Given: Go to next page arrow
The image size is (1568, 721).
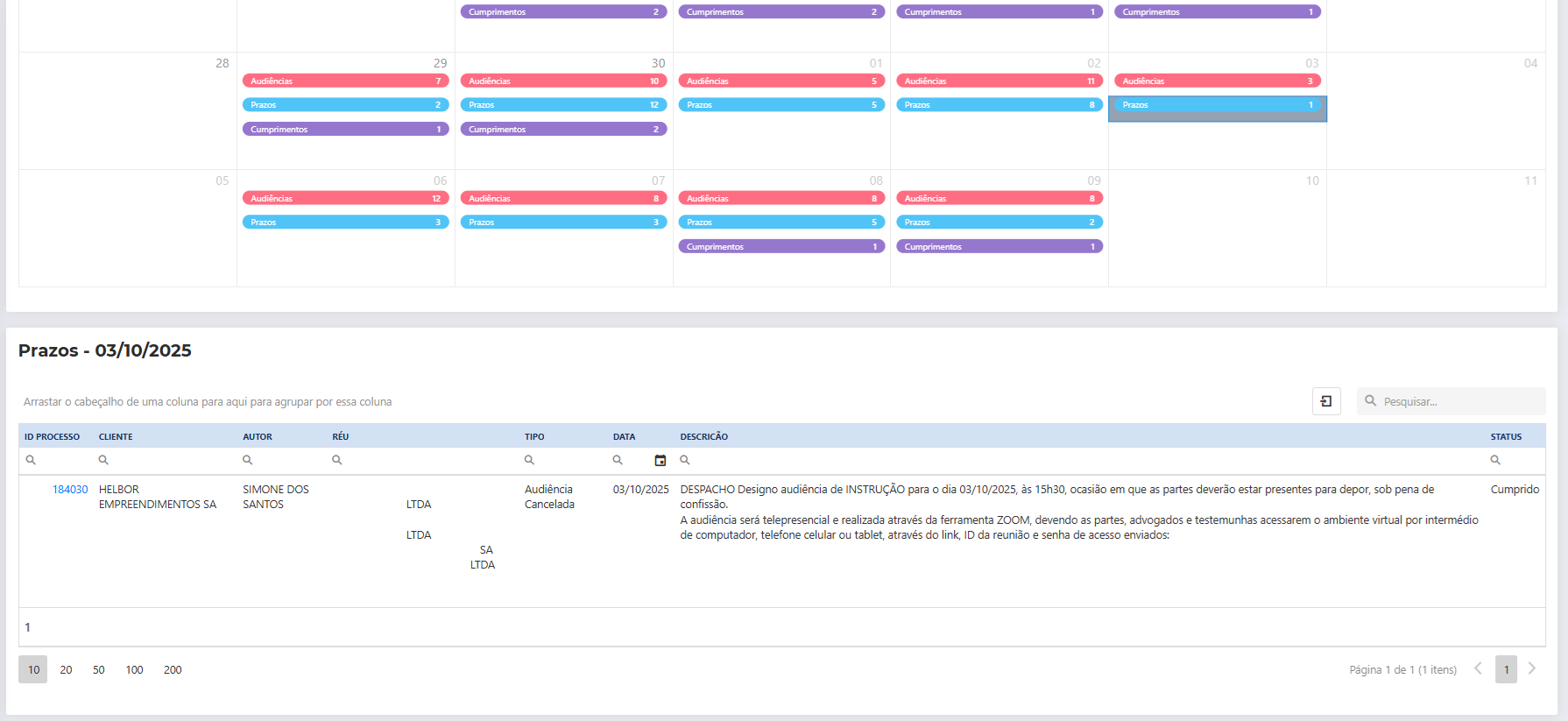Looking at the screenshot, I should click(x=1532, y=668).
